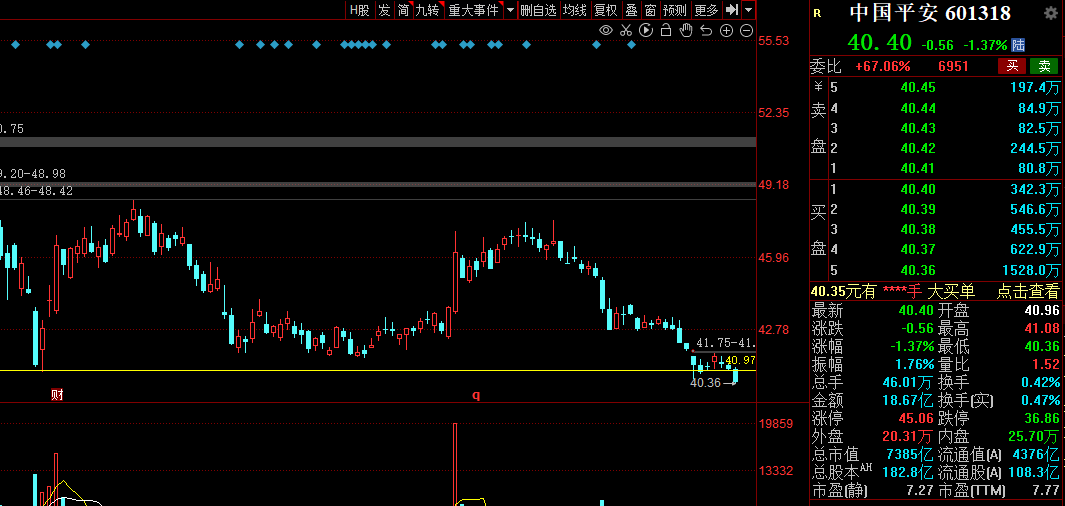1065x506 pixels.
Task: Toggle the 九转 indicator
Action: click(x=428, y=10)
